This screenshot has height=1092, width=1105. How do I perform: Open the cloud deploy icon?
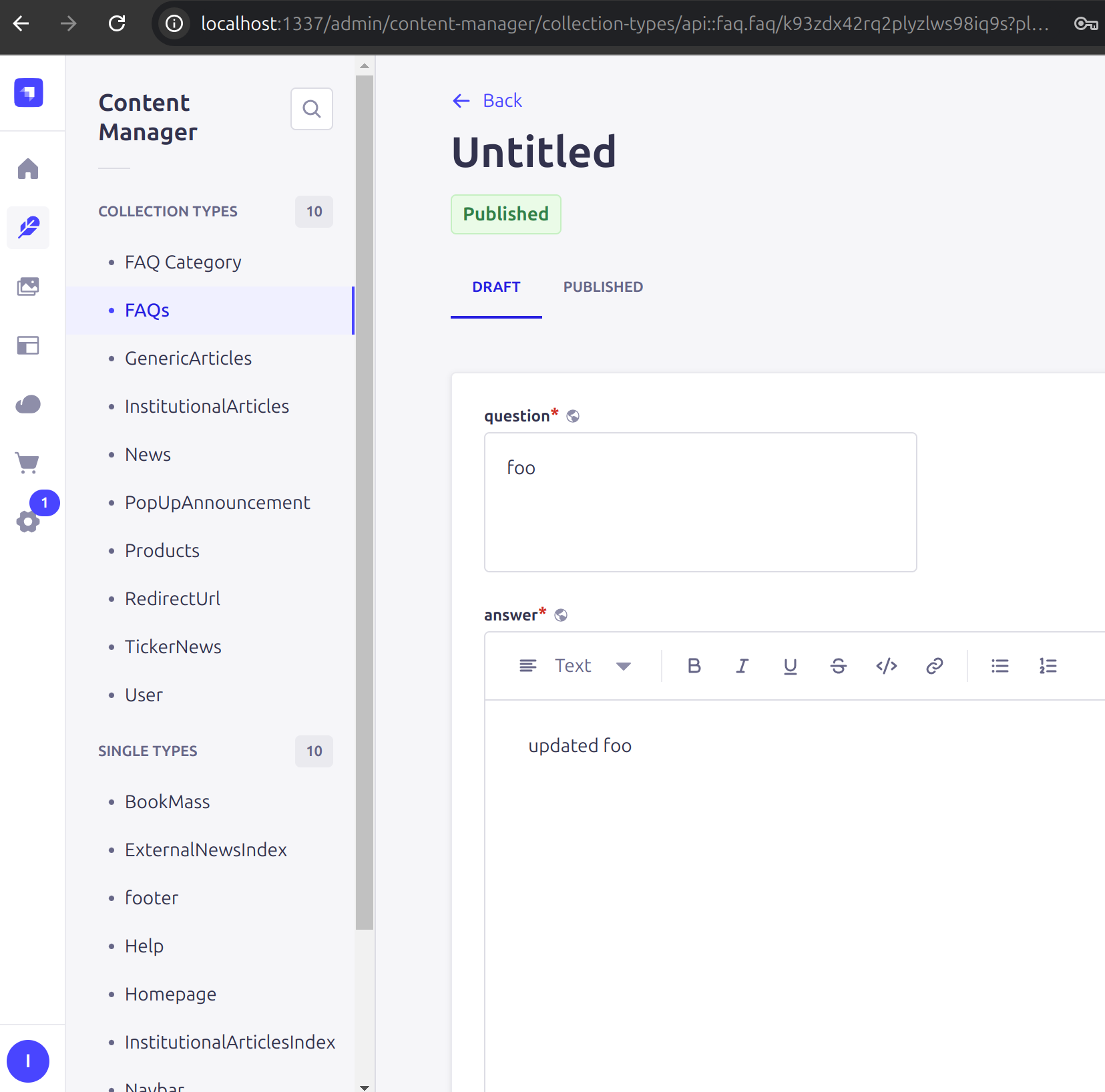pyautogui.click(x=28, y=404)
